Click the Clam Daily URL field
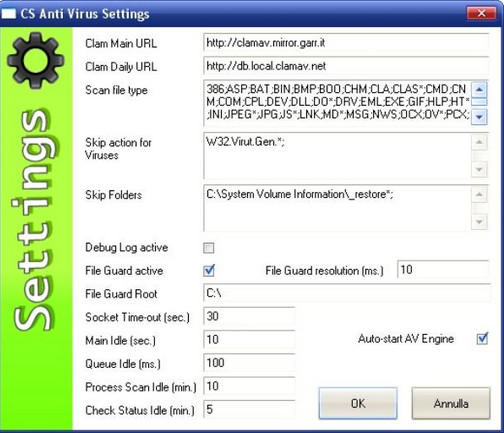The image size is (504, 433). pyautogui.click(x=346, y=66)
